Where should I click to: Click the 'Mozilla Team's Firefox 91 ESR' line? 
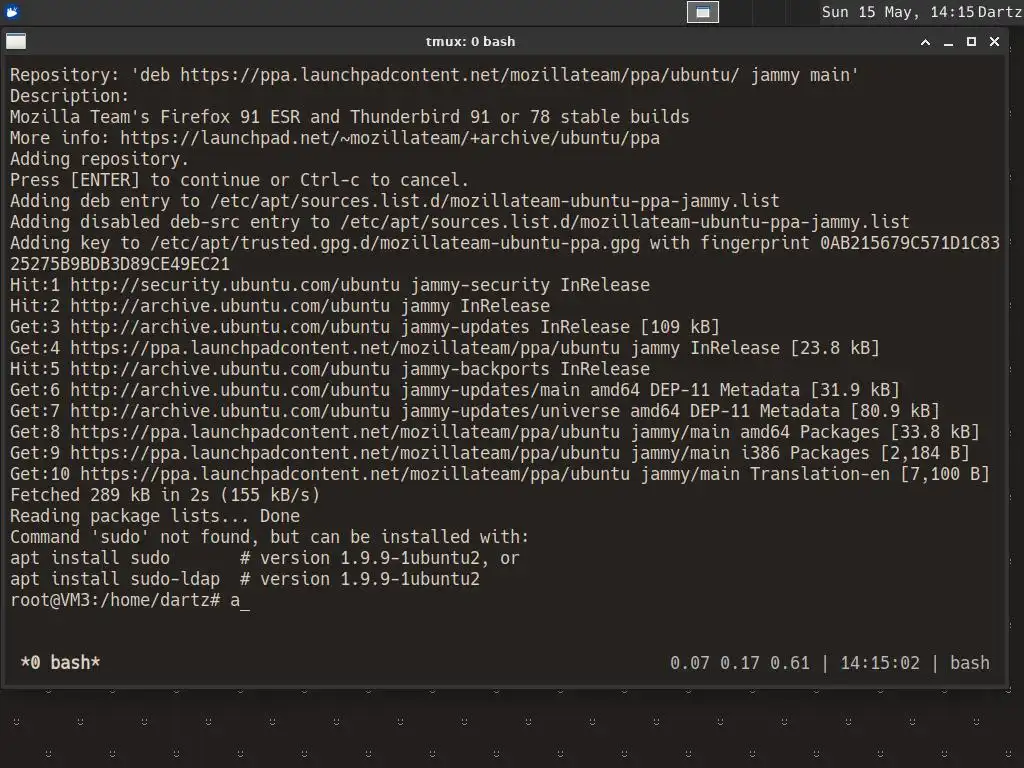tap(349, 117)
